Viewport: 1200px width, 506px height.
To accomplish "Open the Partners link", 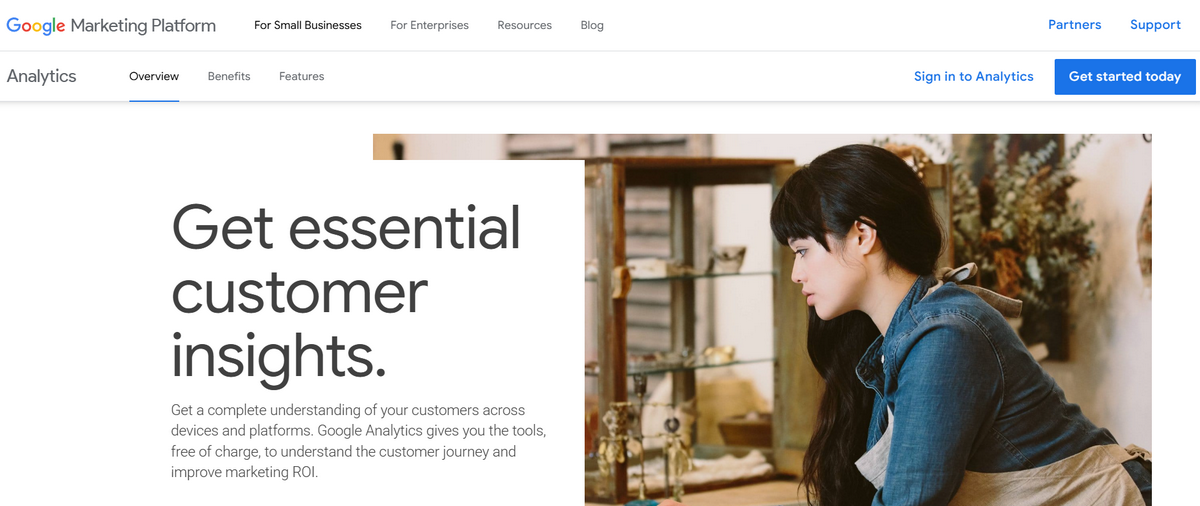I will click(1074, 25).
